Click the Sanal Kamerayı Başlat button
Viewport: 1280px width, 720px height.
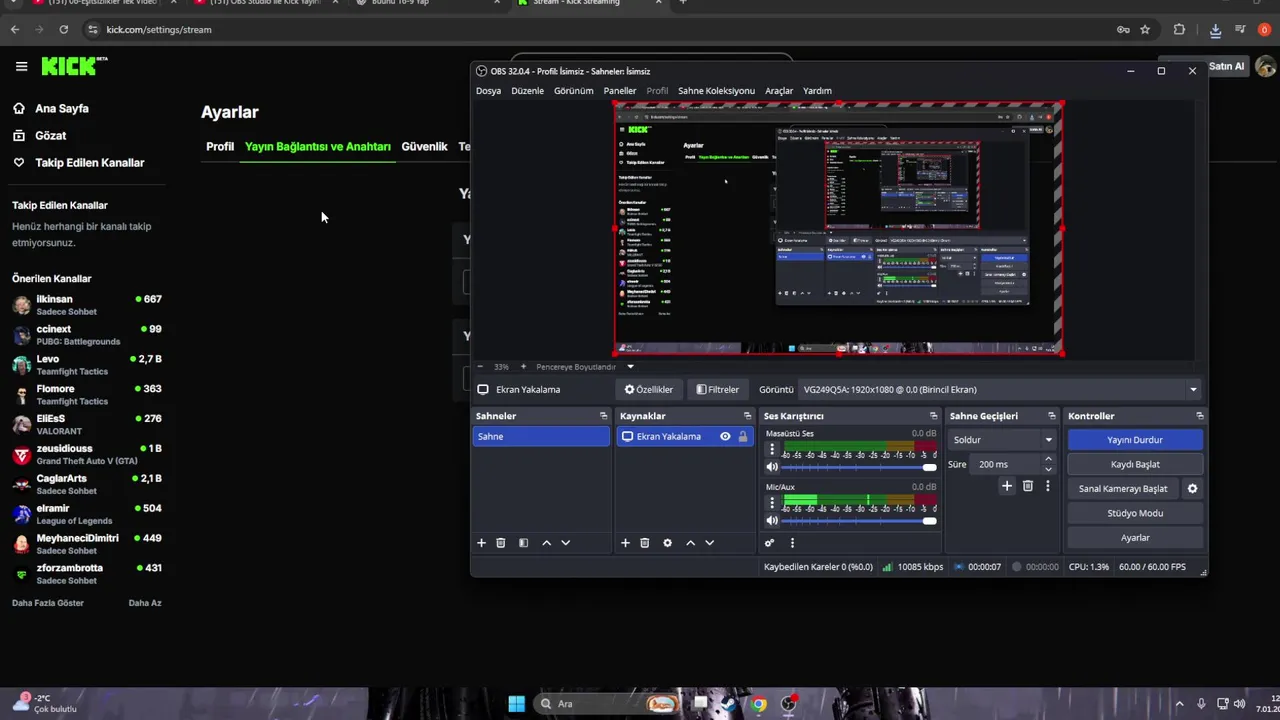(x=1123, y=489)
